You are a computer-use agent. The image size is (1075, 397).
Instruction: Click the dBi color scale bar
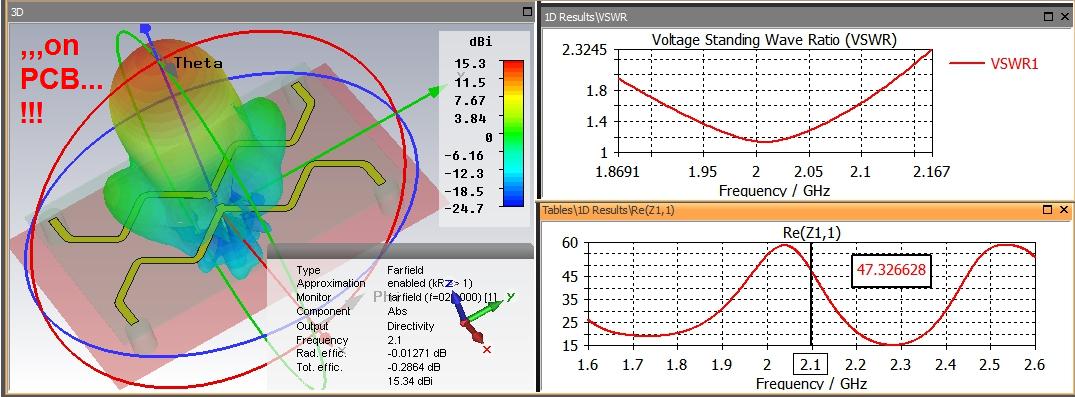(513, 133)
